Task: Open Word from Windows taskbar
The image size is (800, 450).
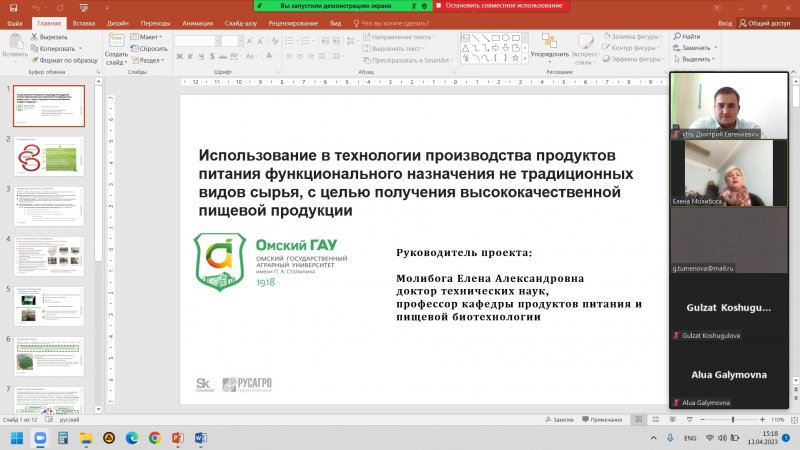Action: (201, 438)
